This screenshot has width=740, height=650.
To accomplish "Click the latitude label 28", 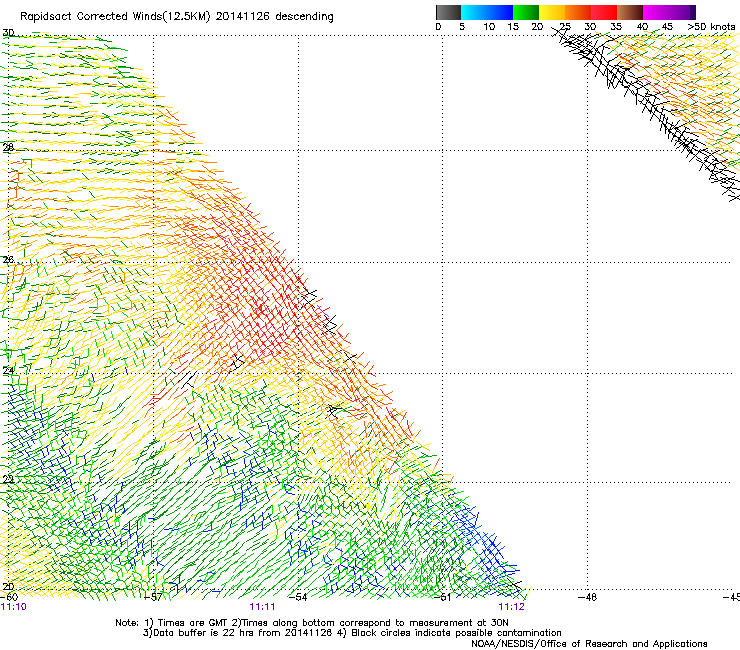I will click(8, 147).
